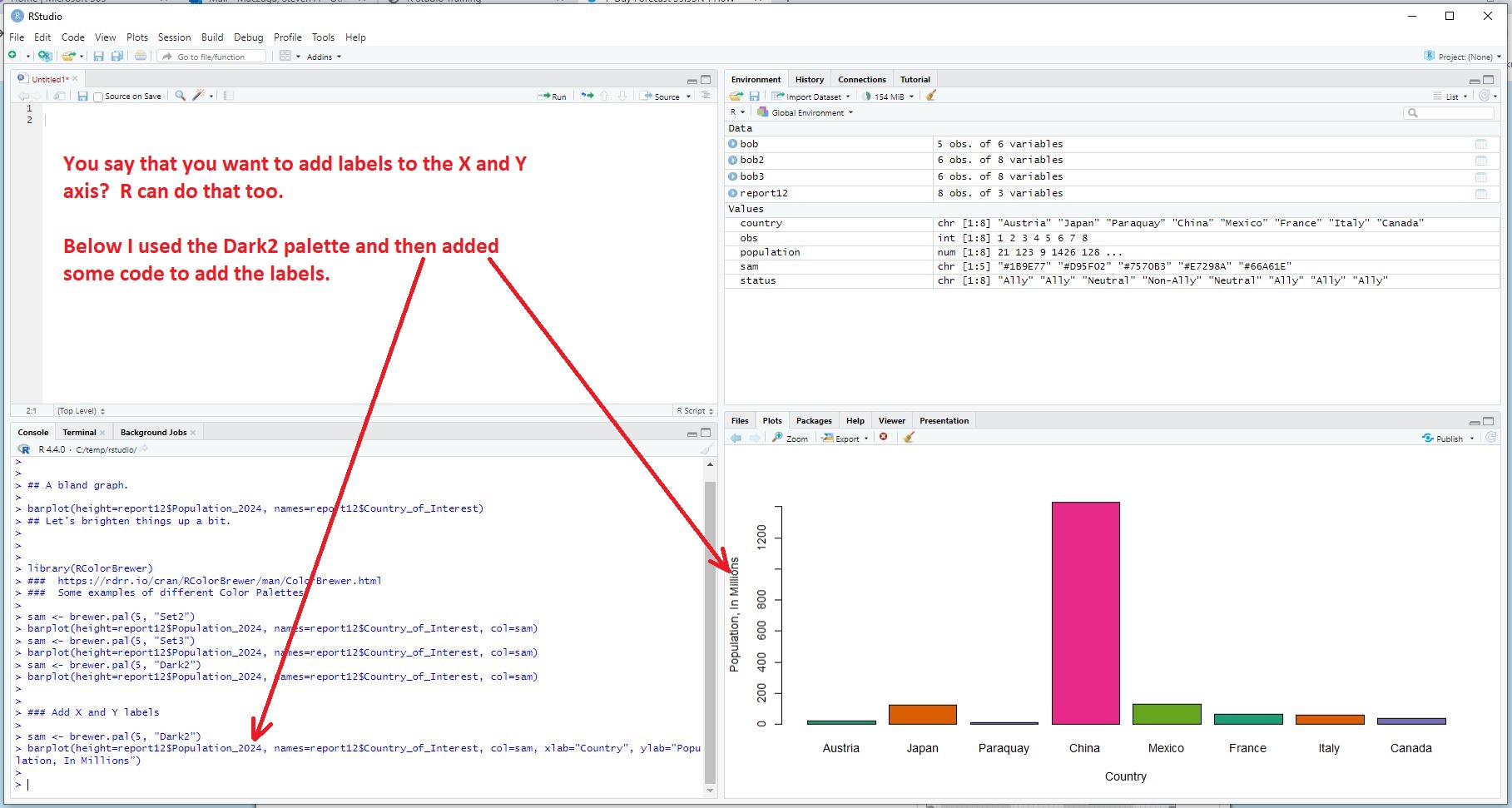Enable the Source on Save checkbox

[99, 97]
